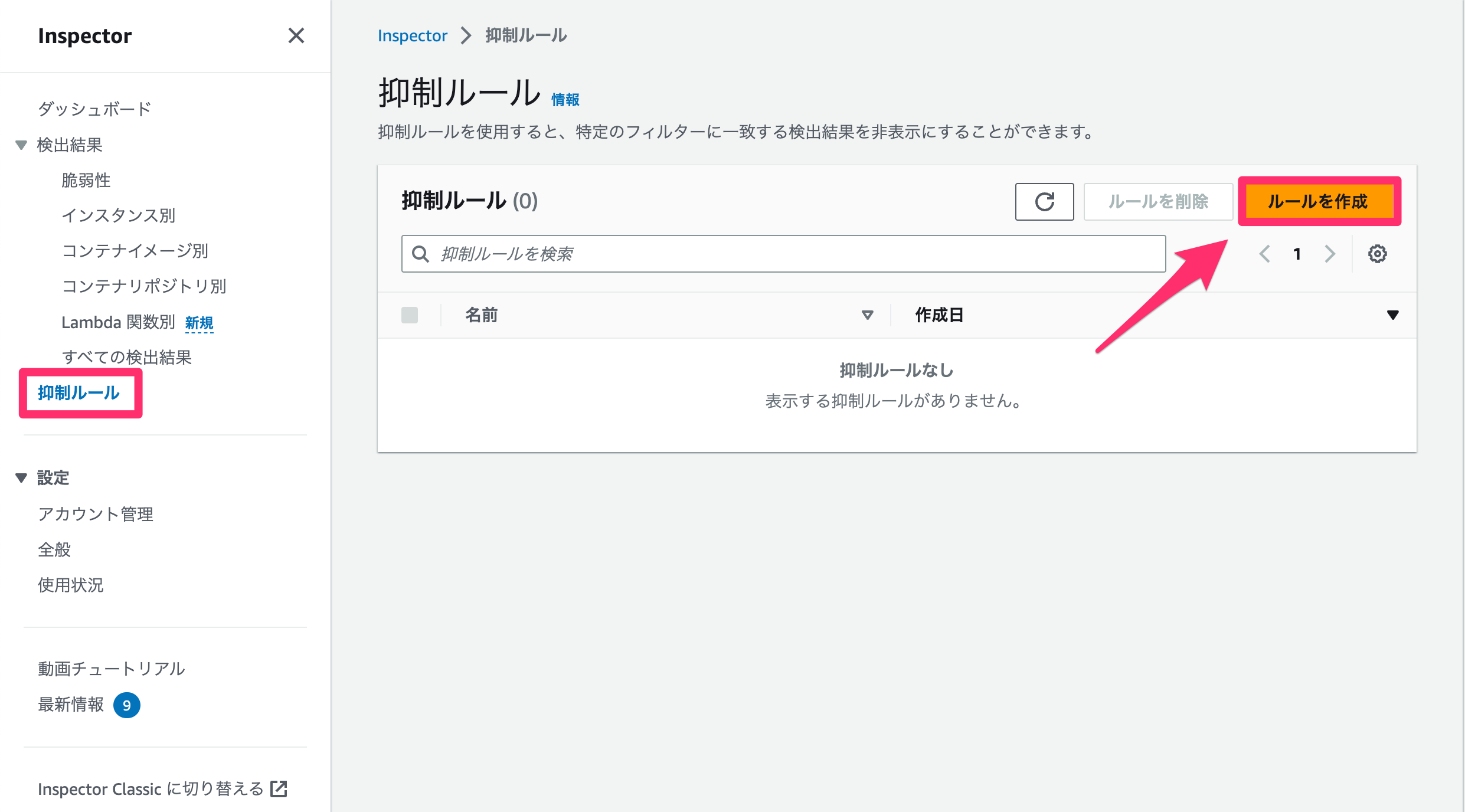This screenshot has width=1465, height=812.
Task: Go to previous page arrow
Action: [1264, 254]
